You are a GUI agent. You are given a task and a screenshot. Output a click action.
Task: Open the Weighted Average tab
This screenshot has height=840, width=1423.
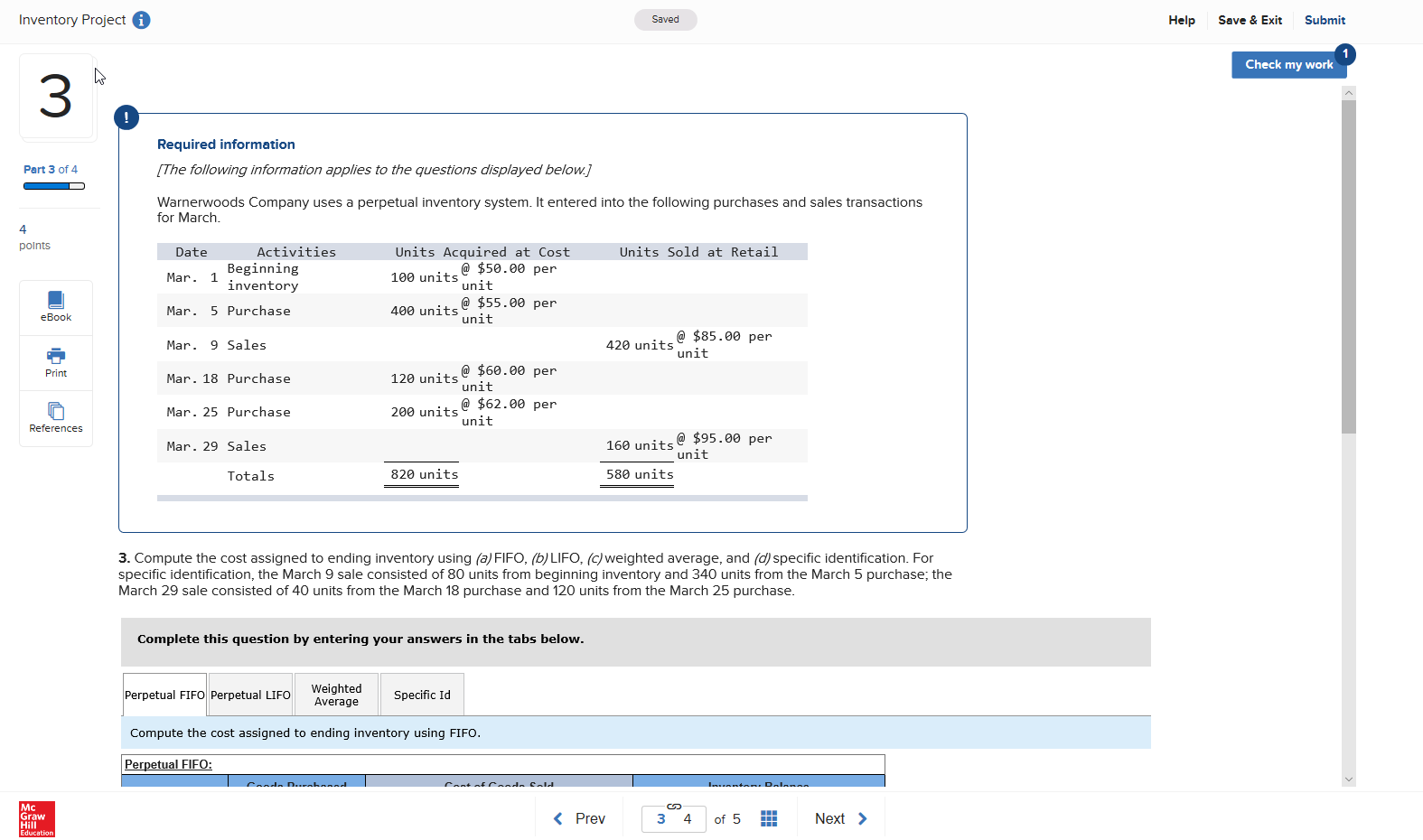point(336,695)
